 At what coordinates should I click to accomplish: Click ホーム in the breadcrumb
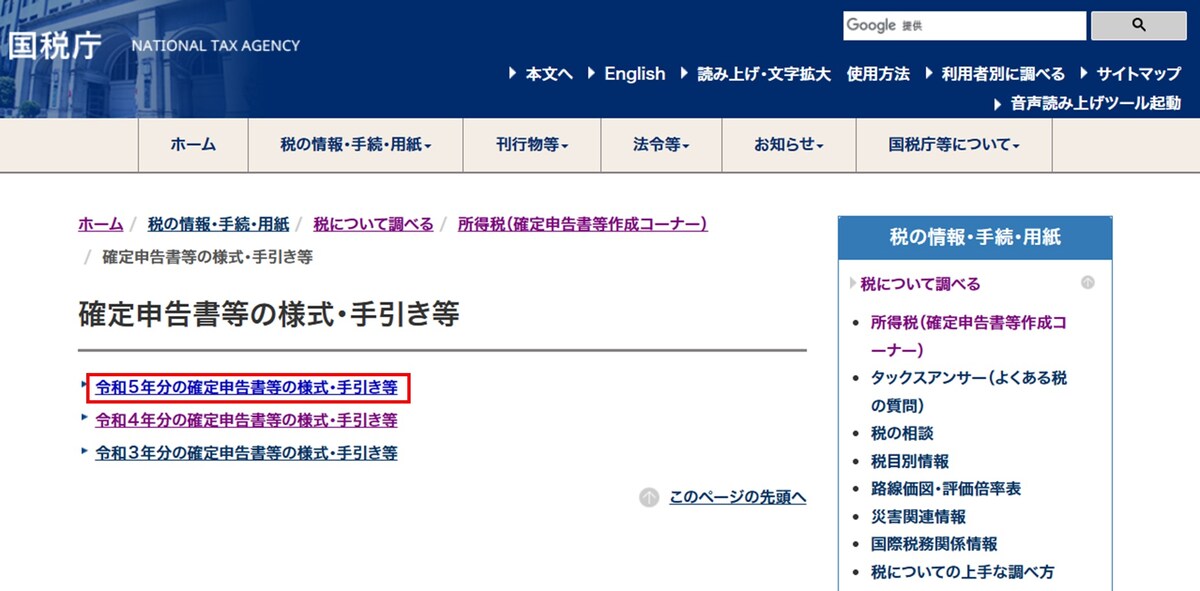pyautogui.click(x=100, y=224)
